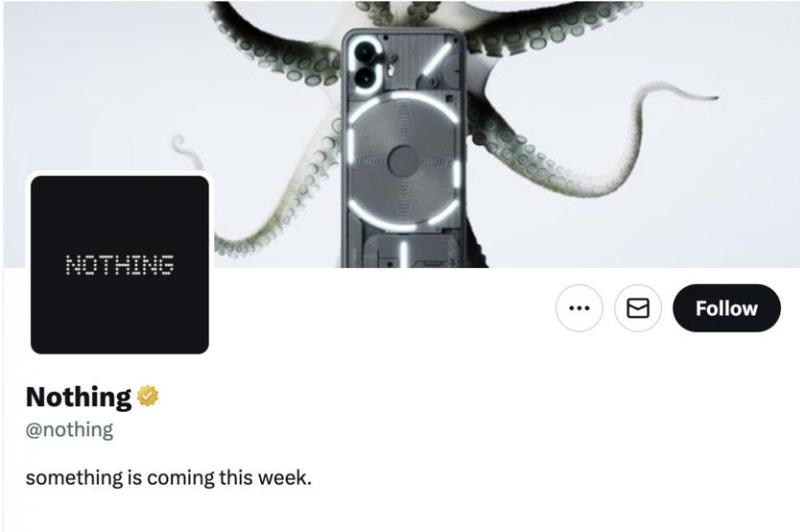Click the @nothing handle
This screenshot has width=800, height=532.
(x=69, y=429)
